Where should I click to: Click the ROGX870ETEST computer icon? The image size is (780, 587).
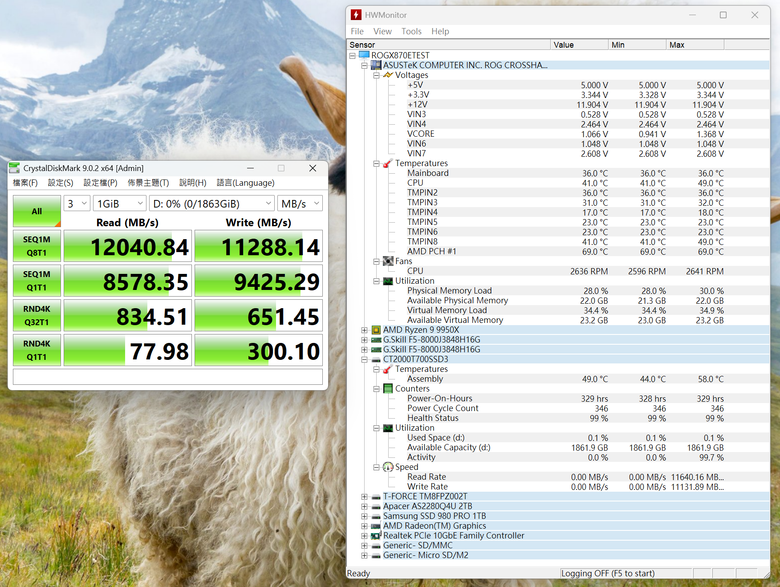pyautogui.click(x=364, y=55)
